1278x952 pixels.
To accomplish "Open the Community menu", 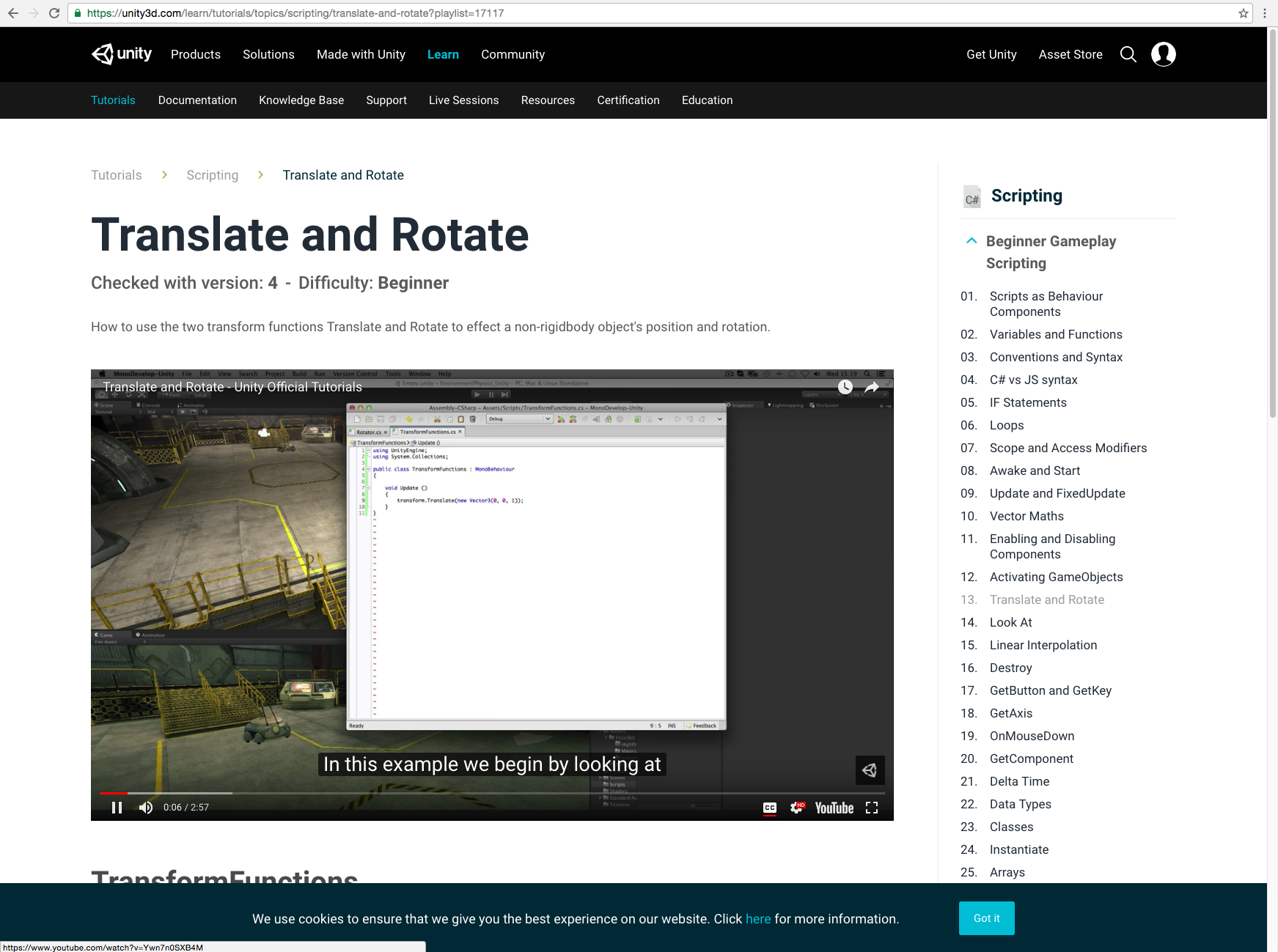I will point(513,54).
